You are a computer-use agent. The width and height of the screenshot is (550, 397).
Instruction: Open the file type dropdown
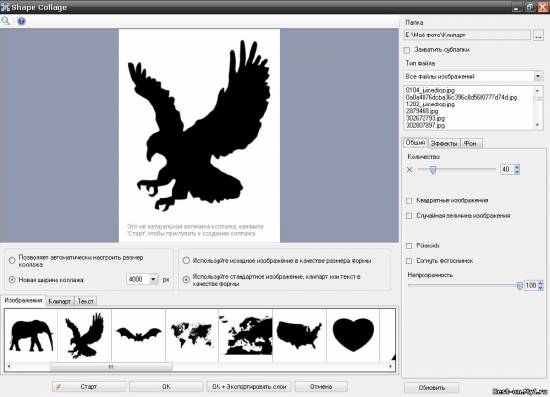tap(538, 76)
